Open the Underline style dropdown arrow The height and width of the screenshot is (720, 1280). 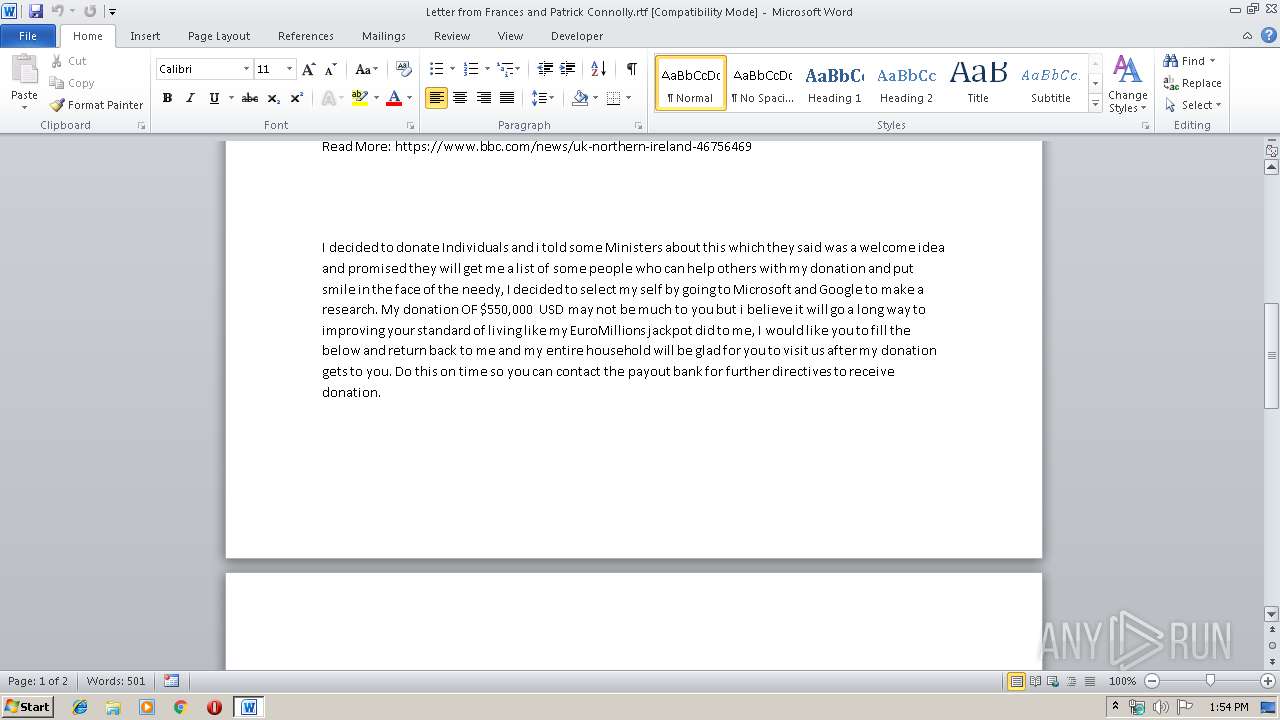(230, 98)
